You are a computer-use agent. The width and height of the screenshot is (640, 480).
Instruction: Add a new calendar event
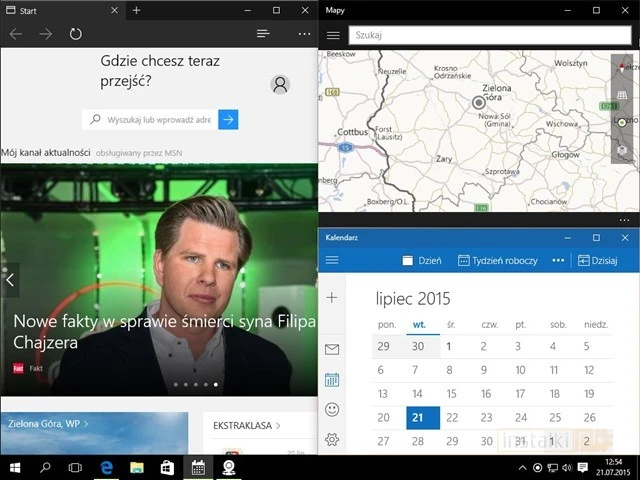click(x=332, y=297)
